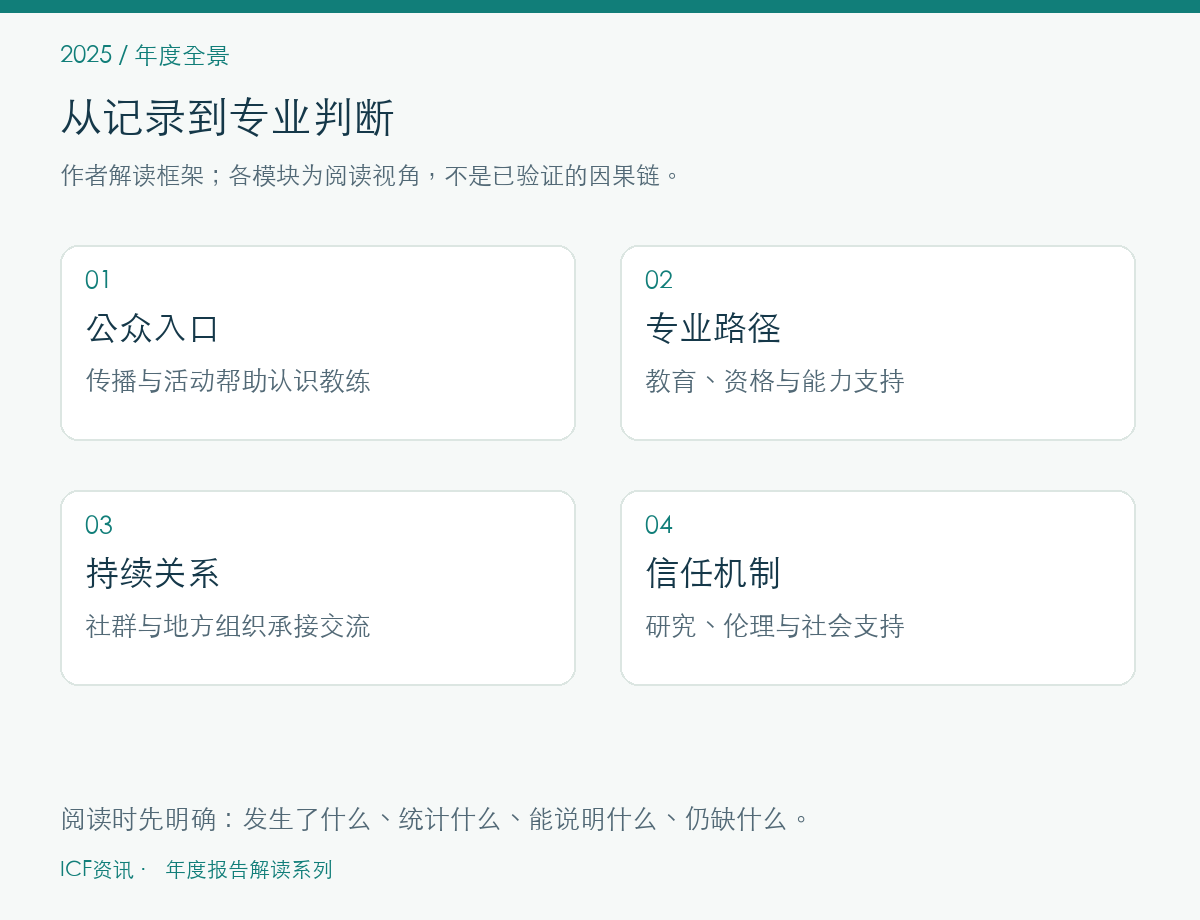
Task: Click the number '01' label
Action: pos(98,280)
